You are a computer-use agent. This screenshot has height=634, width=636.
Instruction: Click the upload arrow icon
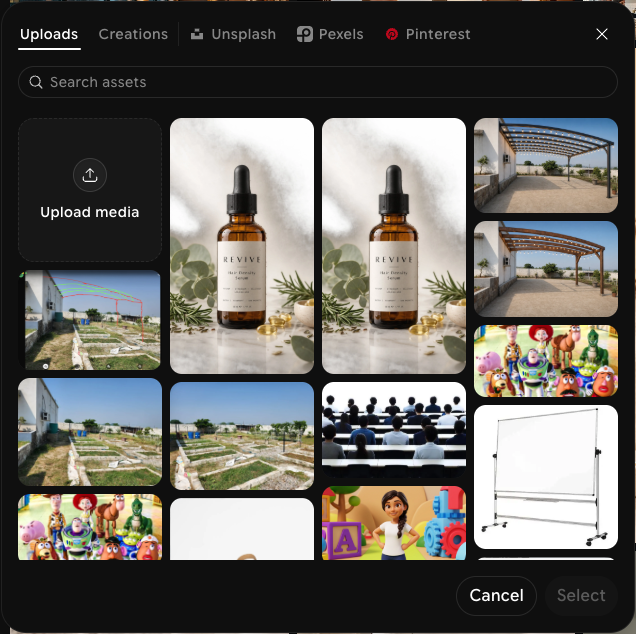[90, 175]
